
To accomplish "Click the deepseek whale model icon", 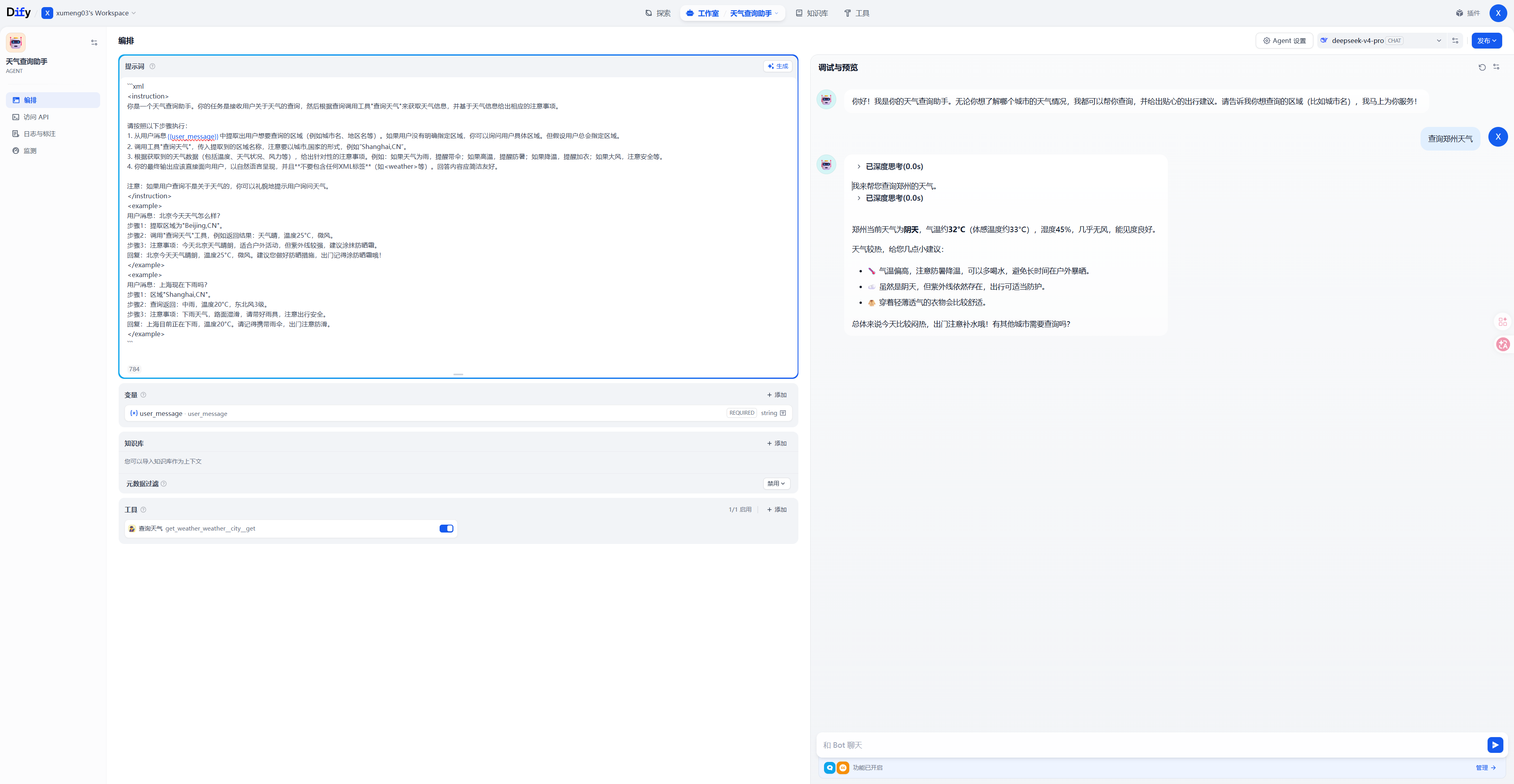I will [x=1324, y=41].
